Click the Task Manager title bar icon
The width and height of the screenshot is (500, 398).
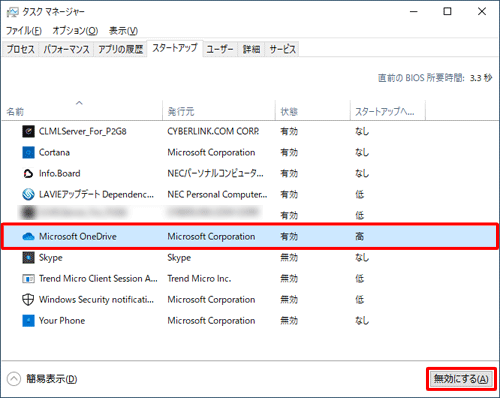(x=12, y=12)
